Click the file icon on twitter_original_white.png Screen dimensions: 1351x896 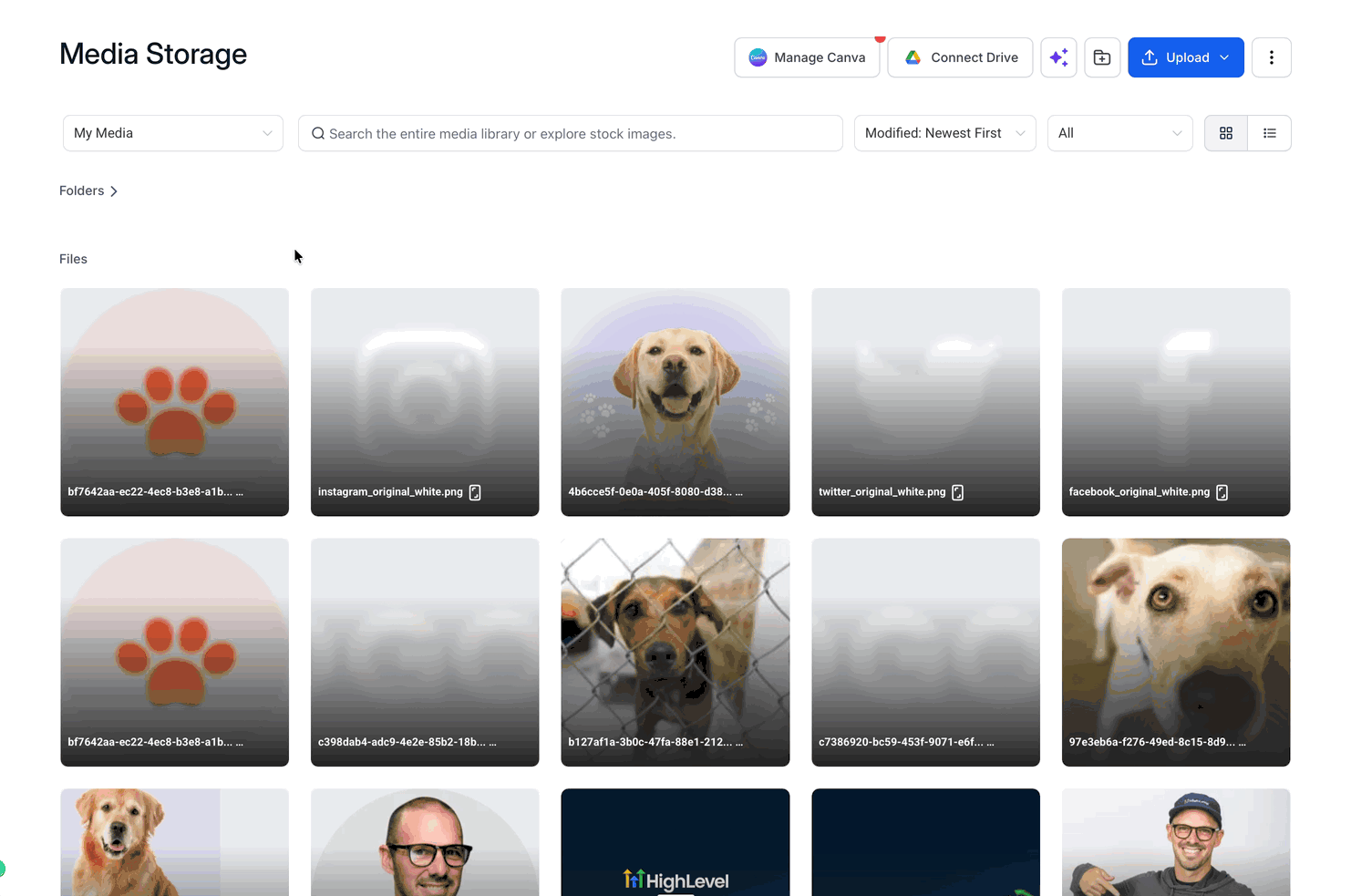coord(957,492)
